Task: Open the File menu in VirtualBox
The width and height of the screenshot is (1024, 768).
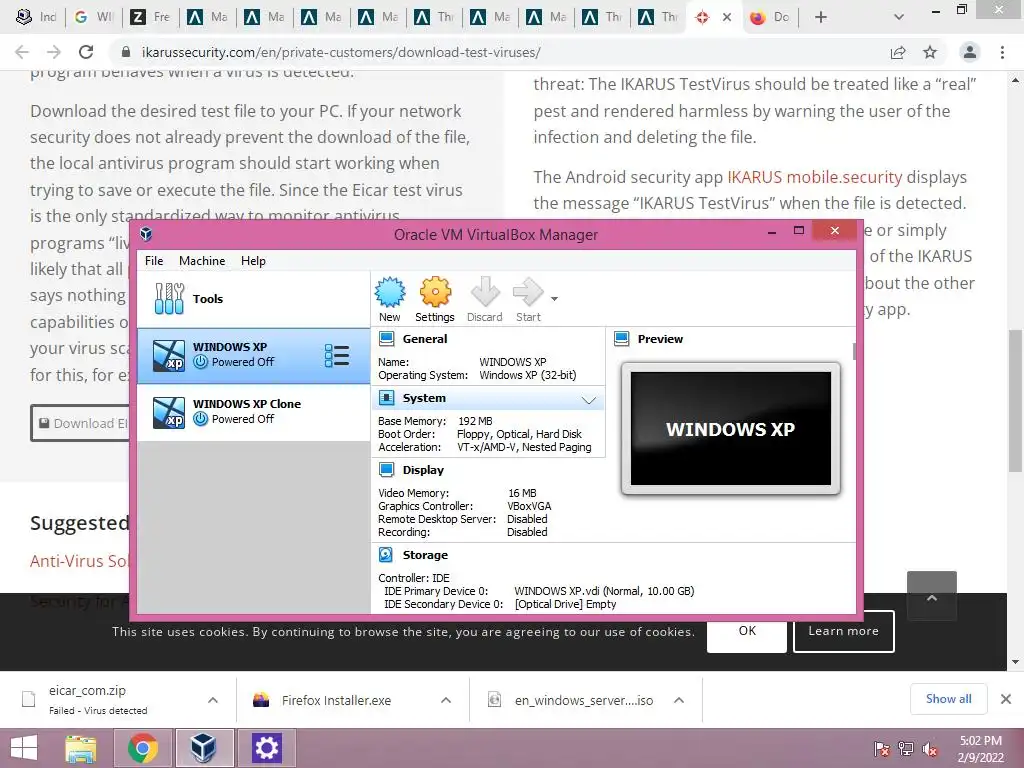Action: tap(154, 261)
